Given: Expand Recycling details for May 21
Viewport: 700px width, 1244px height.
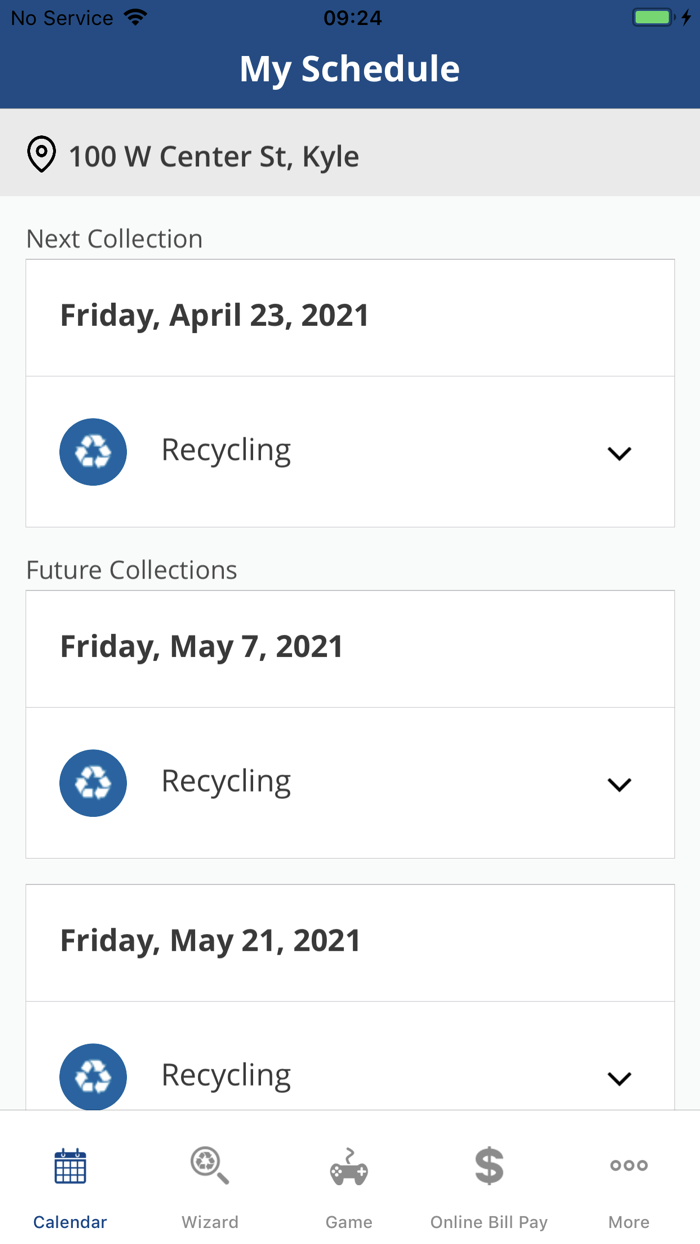Looking at the screenshot, I should (x=619, y=1078).
